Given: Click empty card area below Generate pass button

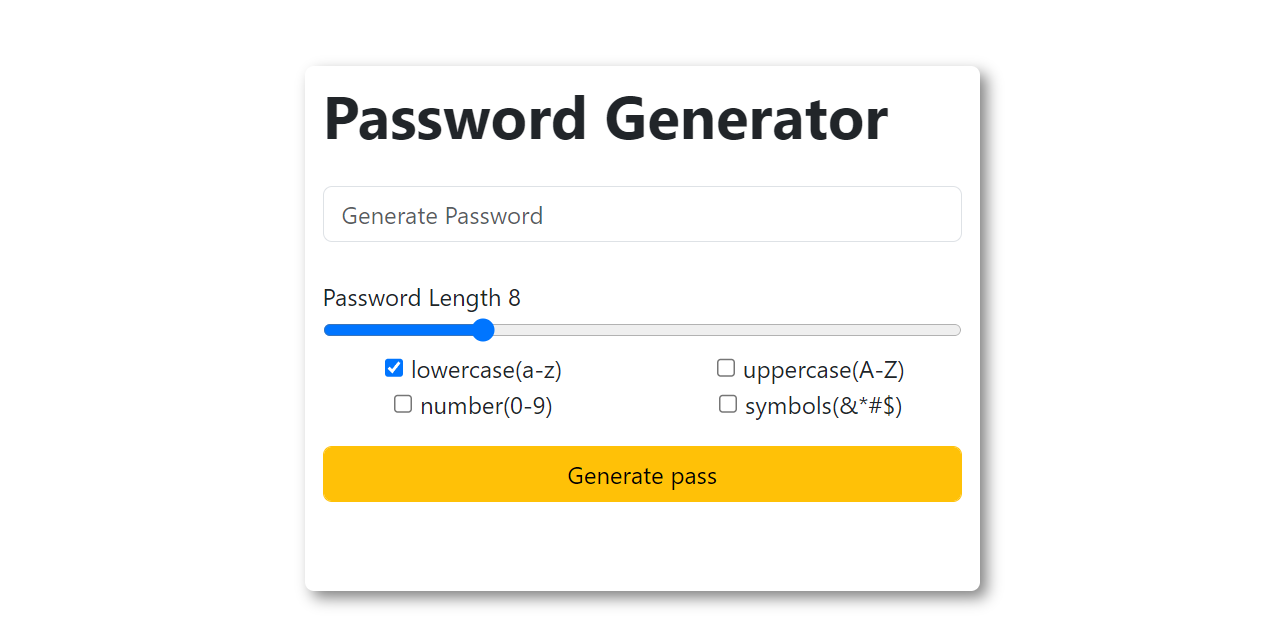Looking at the screenshot, I should coord(642,546).
